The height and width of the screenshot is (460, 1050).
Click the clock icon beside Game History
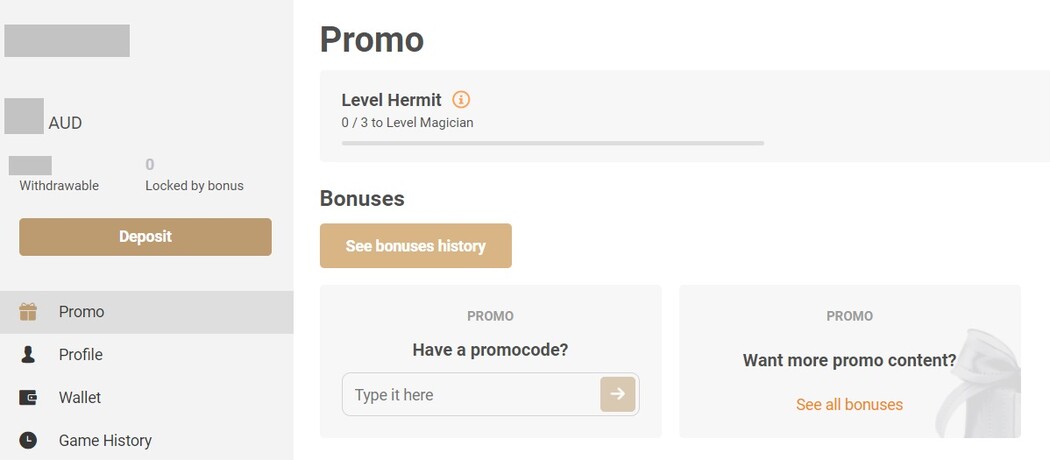pos(28,440)
